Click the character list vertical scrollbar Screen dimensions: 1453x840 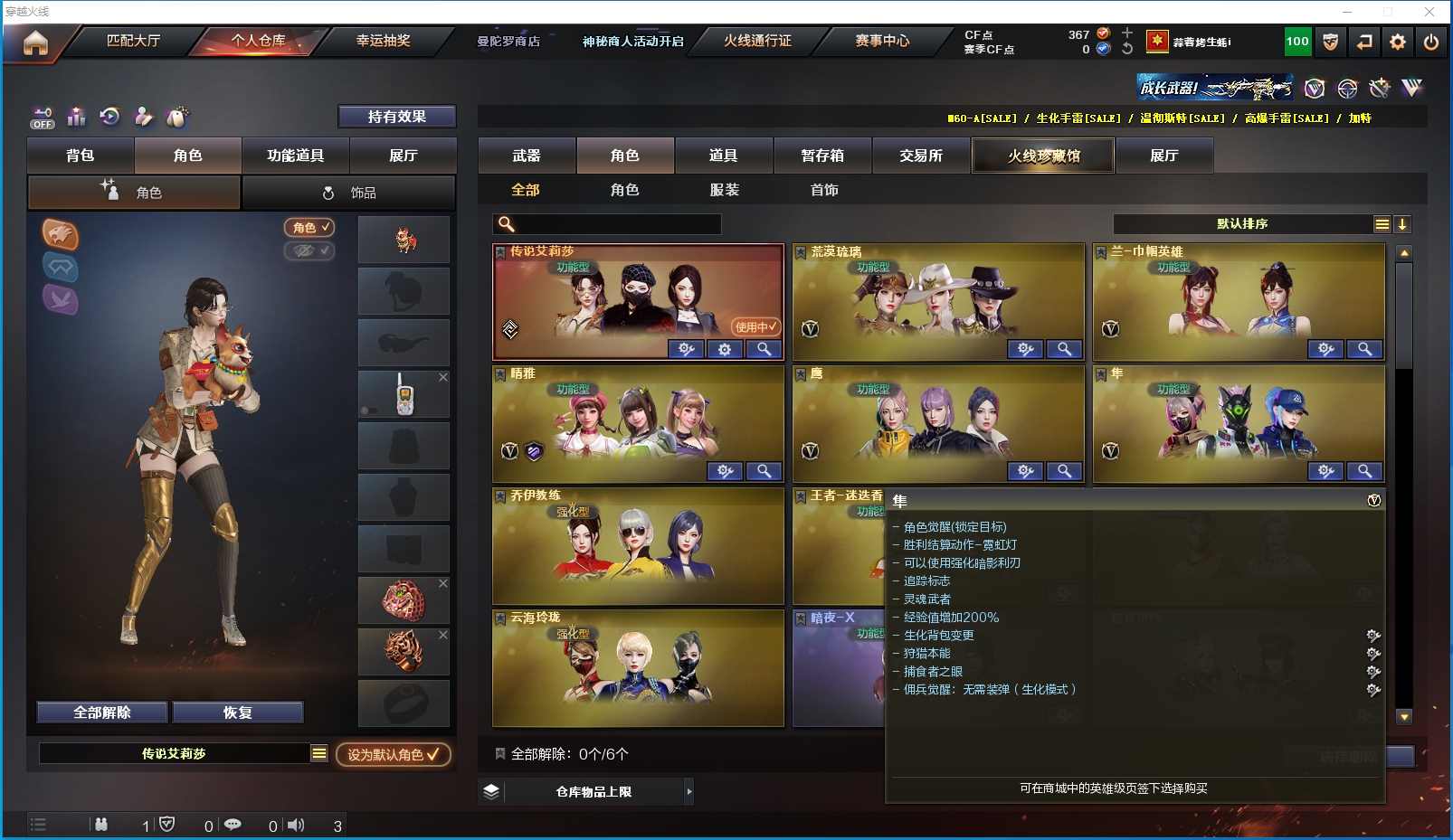1404,484
